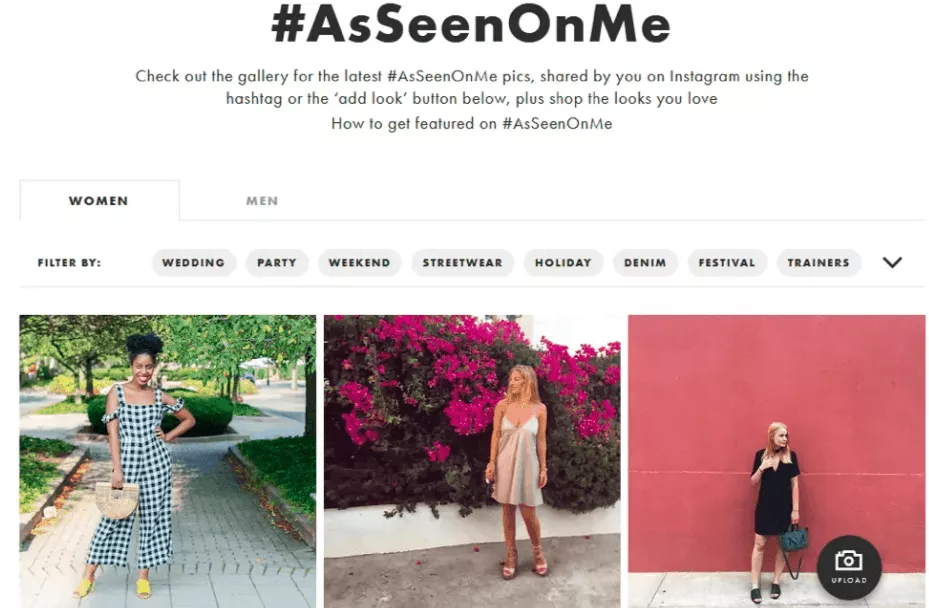Turn on the Trainers filter

817,263
